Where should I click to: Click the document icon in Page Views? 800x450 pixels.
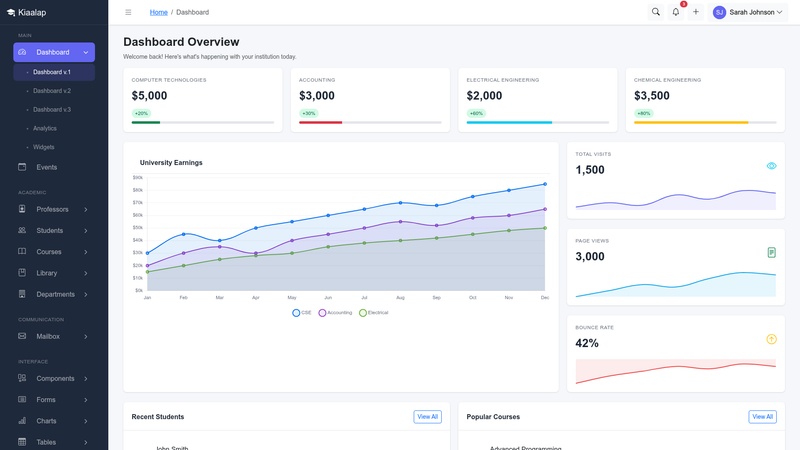pos(771,253)
